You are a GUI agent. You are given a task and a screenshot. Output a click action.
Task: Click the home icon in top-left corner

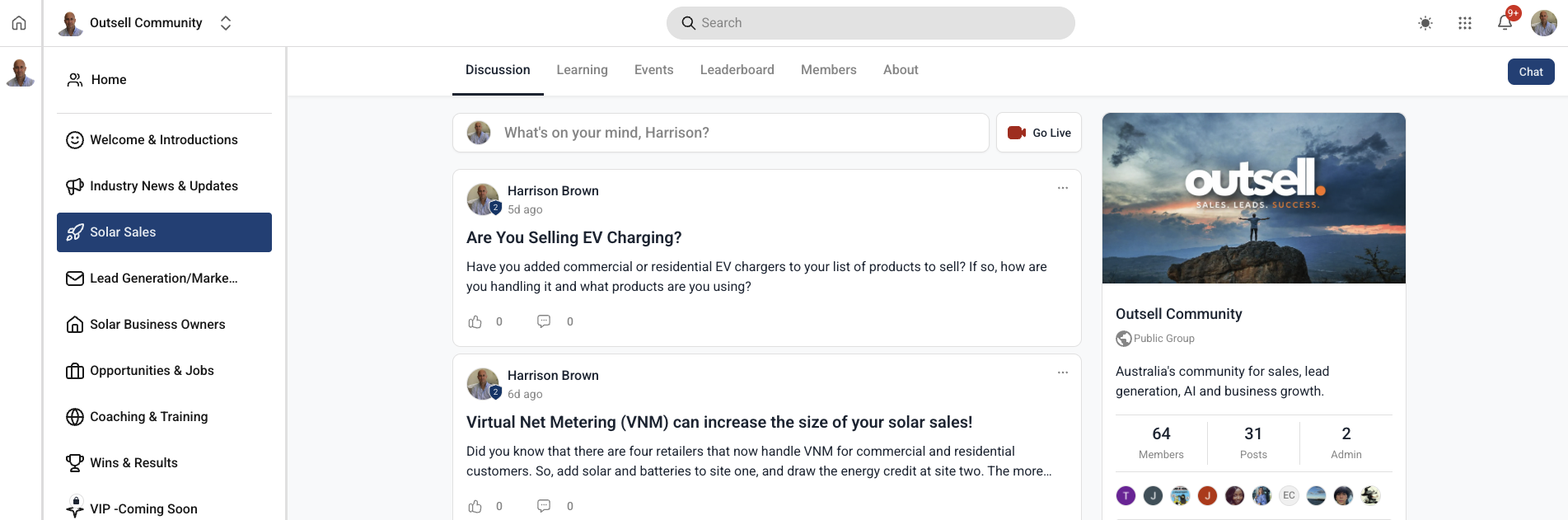click(19, 23)
